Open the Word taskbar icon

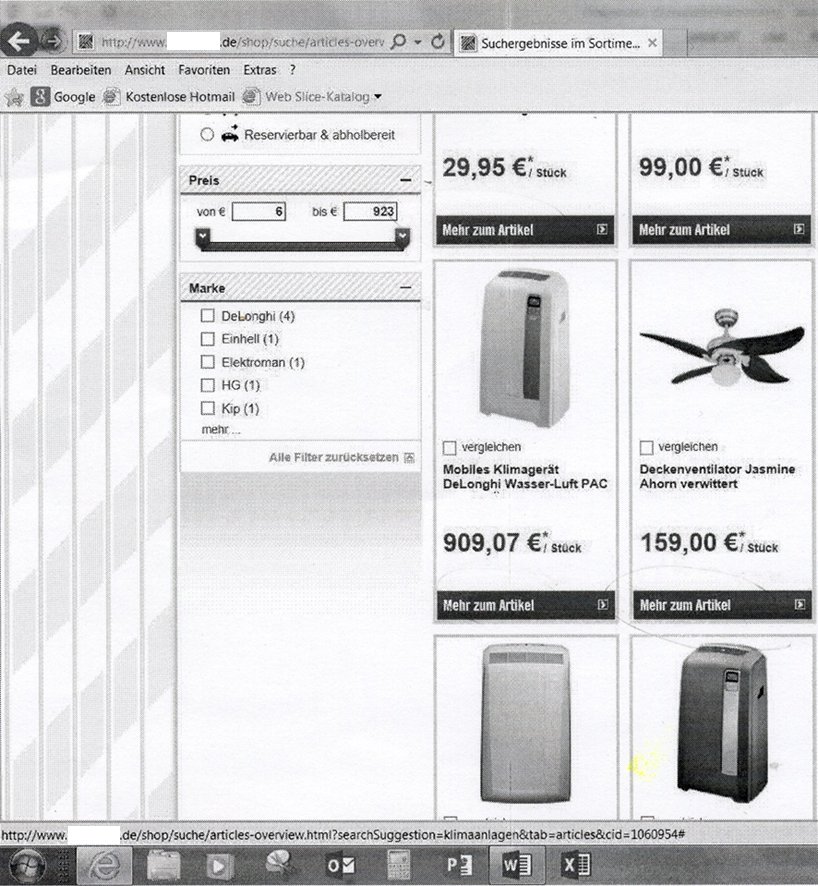pyautogui.click(x=517, y=865)
